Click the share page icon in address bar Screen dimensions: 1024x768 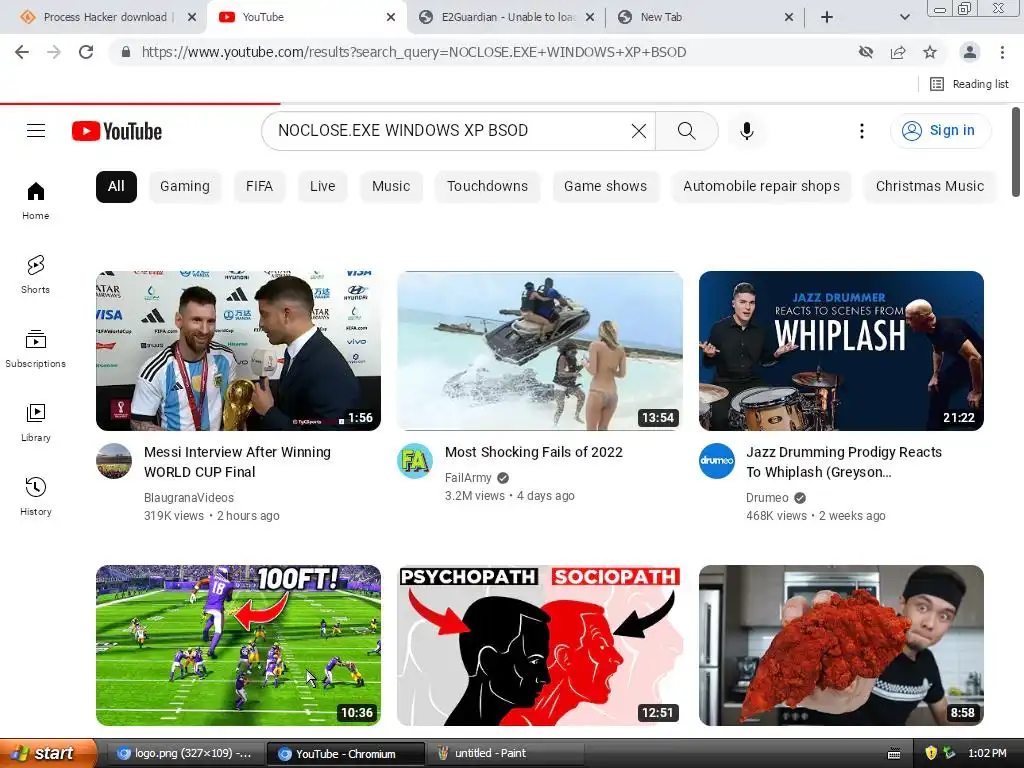[898, 52]
